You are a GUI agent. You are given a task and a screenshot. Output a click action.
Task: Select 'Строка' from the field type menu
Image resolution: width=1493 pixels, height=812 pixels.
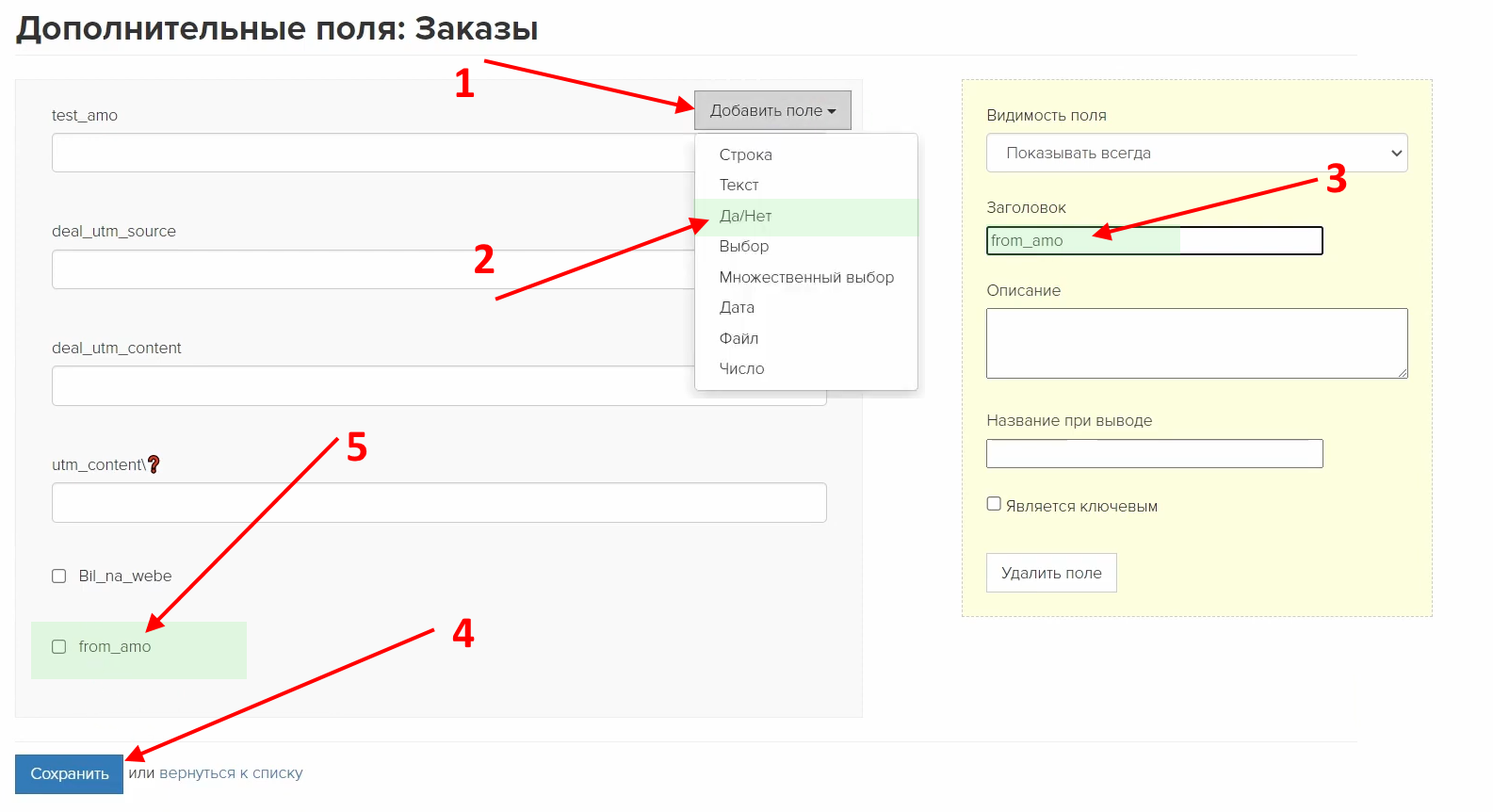tap(745, 154)
